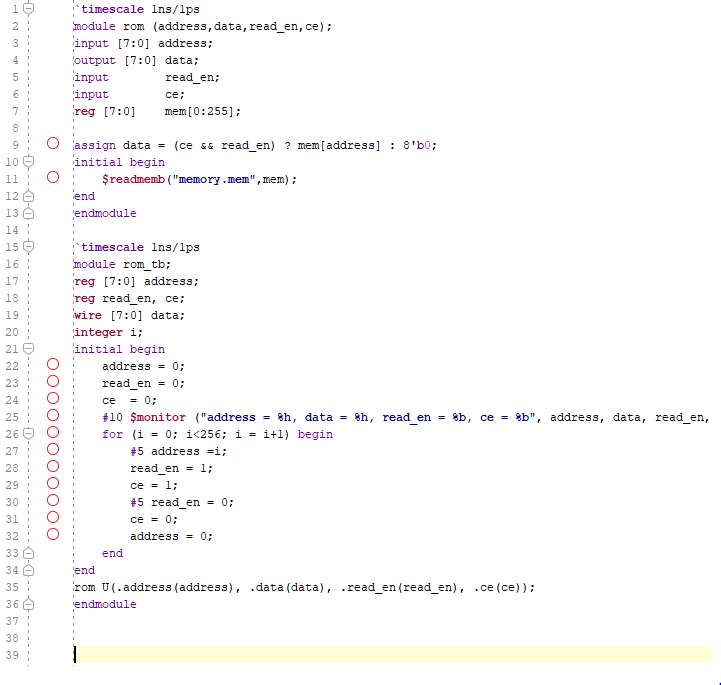Click '#5 read_en = 0;' on line 30
Viewport: 721px width, 685px height.
[x=182, y=502]
